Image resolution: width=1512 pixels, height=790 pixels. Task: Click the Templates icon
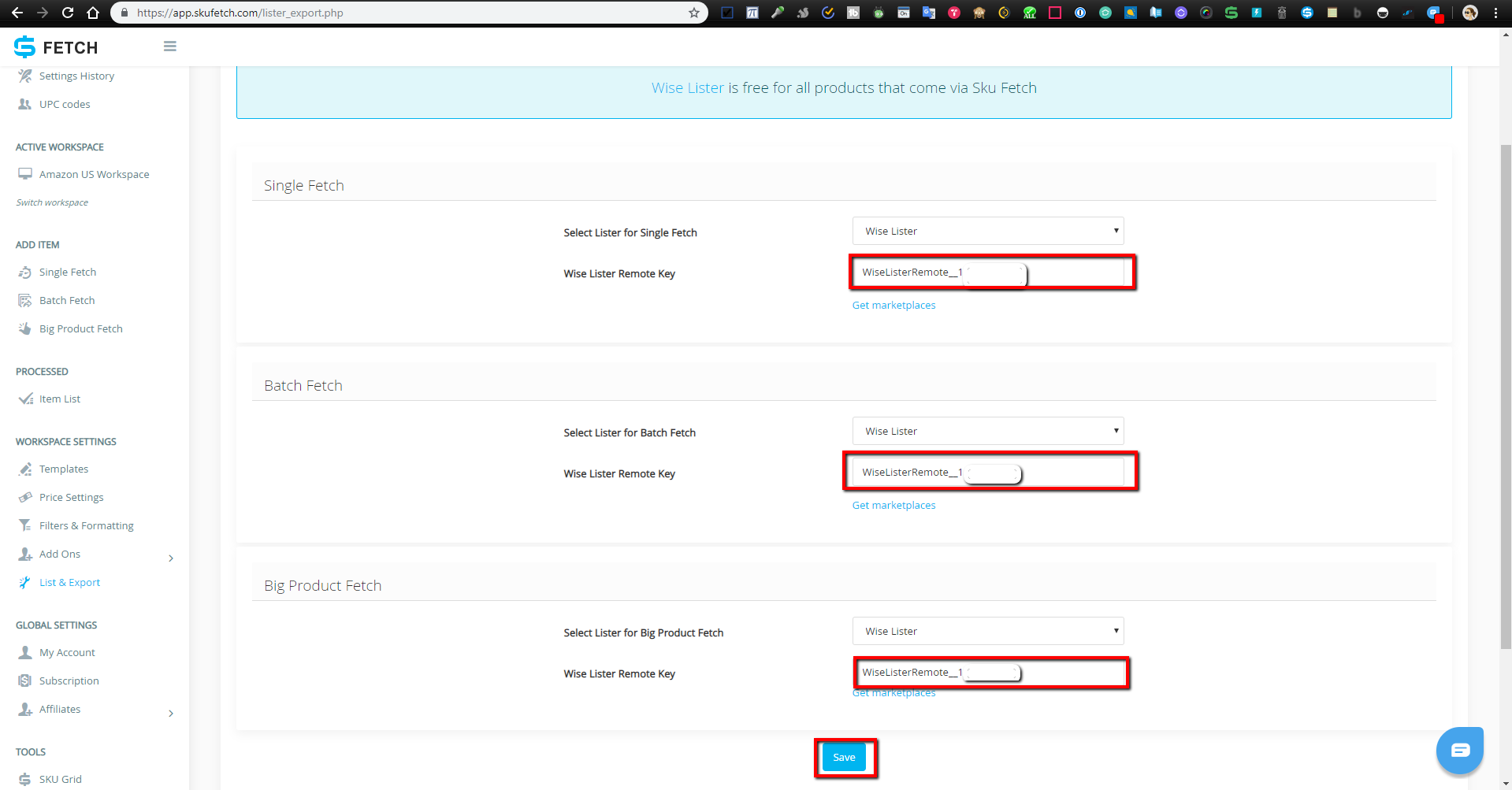point(25,469)
